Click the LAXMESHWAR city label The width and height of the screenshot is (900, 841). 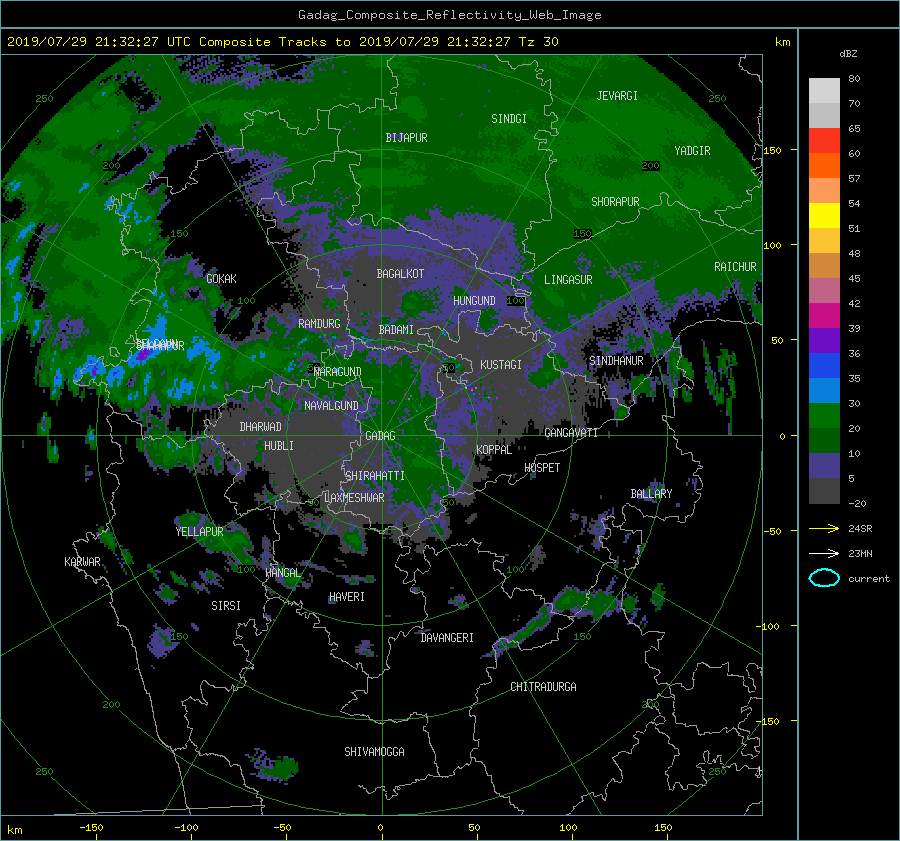(x=354, y=498)
